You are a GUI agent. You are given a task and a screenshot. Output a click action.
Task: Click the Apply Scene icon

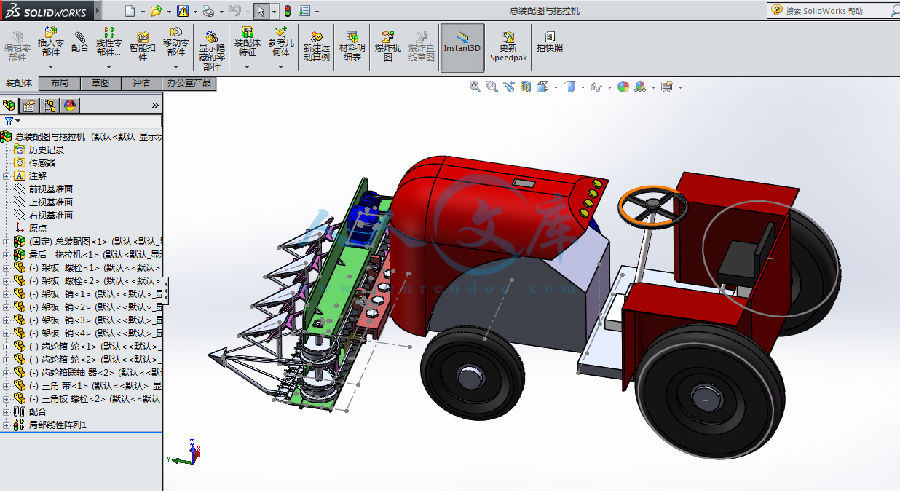pos(640,87)
